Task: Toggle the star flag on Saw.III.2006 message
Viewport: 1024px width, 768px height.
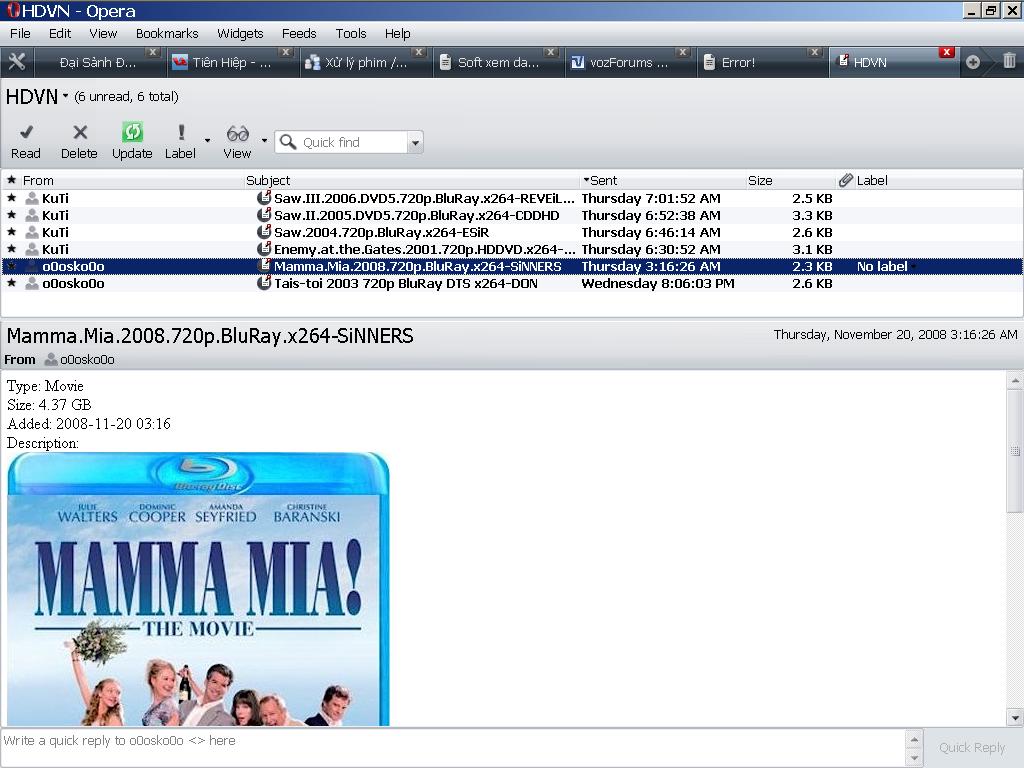Action: (x=12, y=198)
